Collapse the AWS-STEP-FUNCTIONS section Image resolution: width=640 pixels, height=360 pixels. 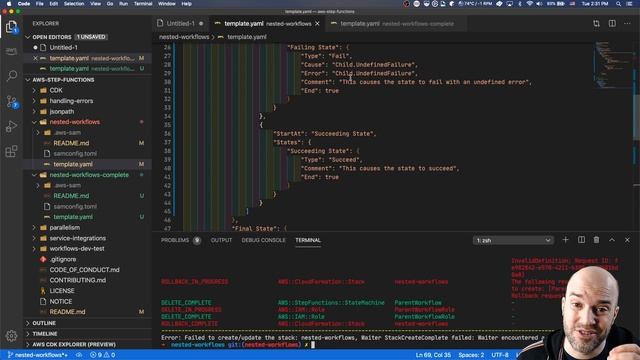28,80
